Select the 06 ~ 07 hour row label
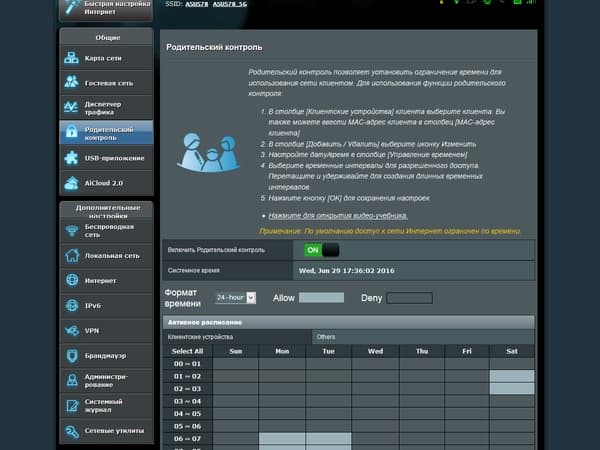Screen dimensions: 600x450 click(x=187, y=439)
